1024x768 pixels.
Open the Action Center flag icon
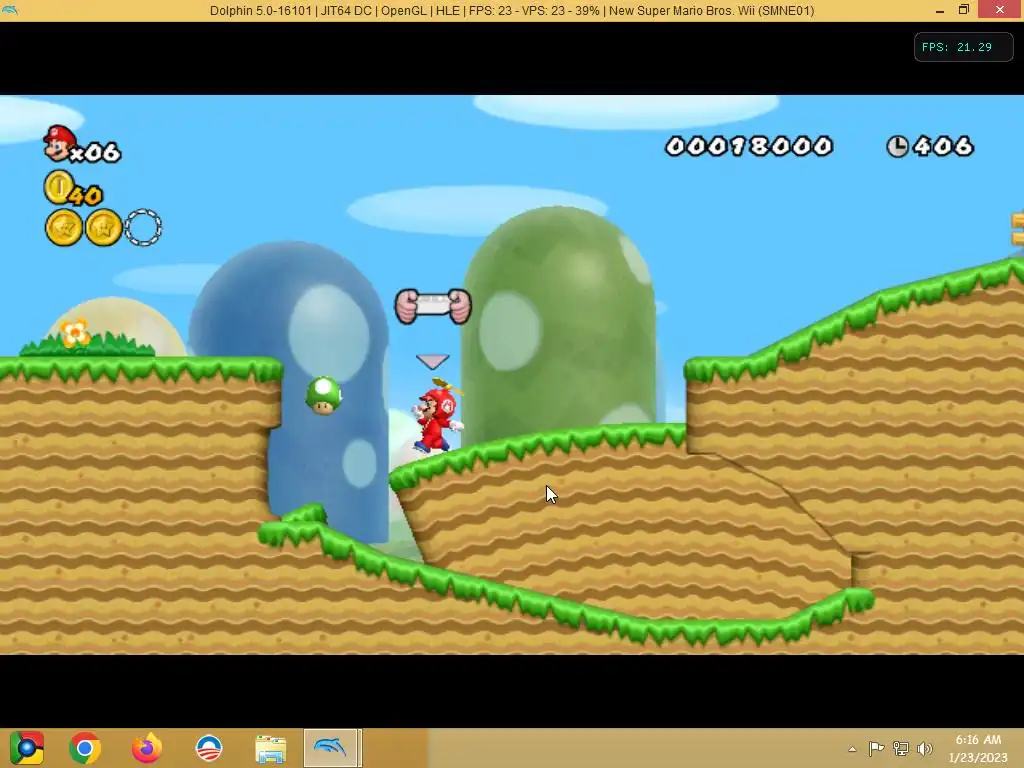876,748
